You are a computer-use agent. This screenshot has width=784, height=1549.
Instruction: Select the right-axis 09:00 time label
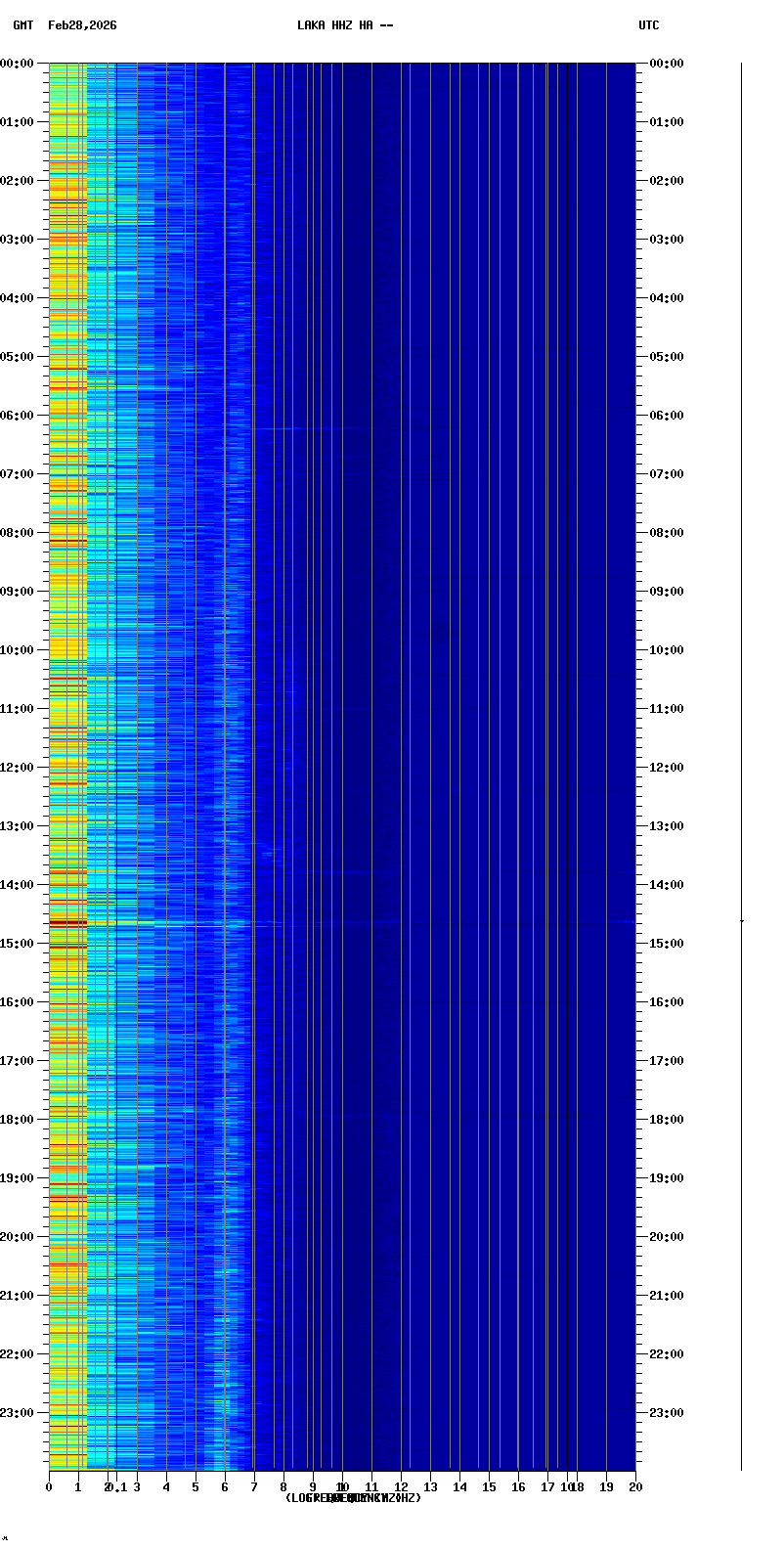(667, 592)
